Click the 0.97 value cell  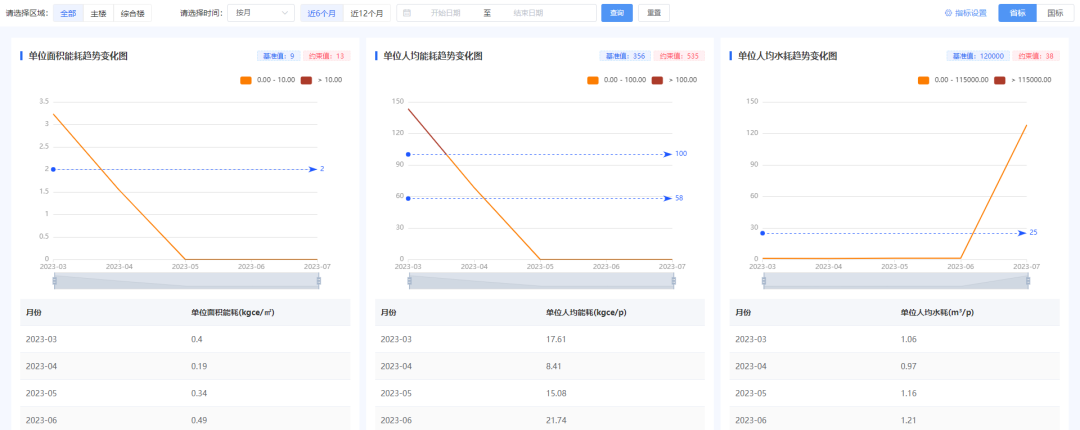908,366
